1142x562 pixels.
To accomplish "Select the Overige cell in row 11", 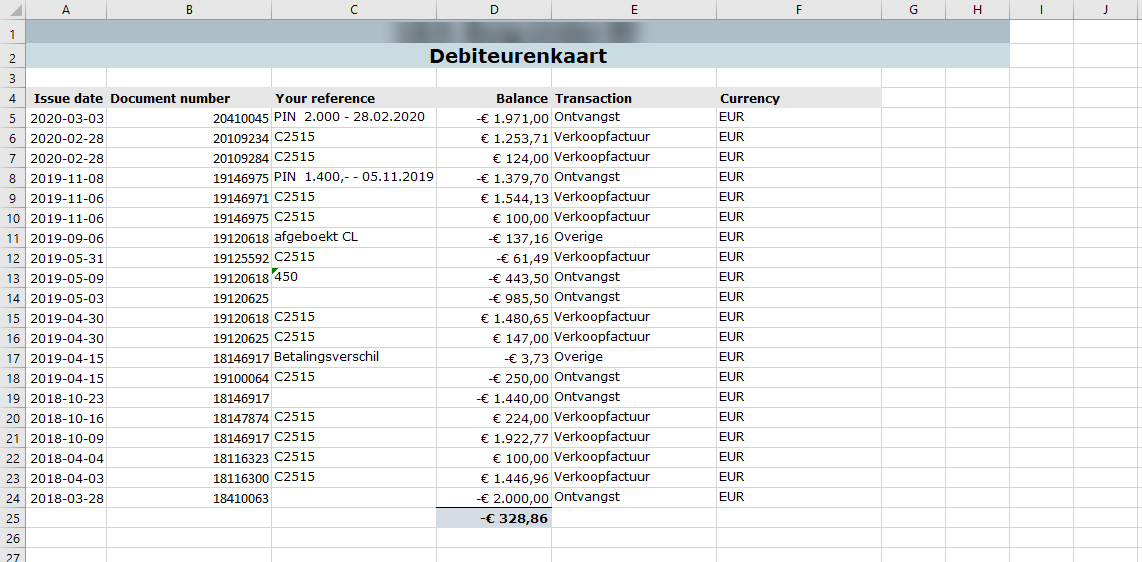I will coord(634,238).
